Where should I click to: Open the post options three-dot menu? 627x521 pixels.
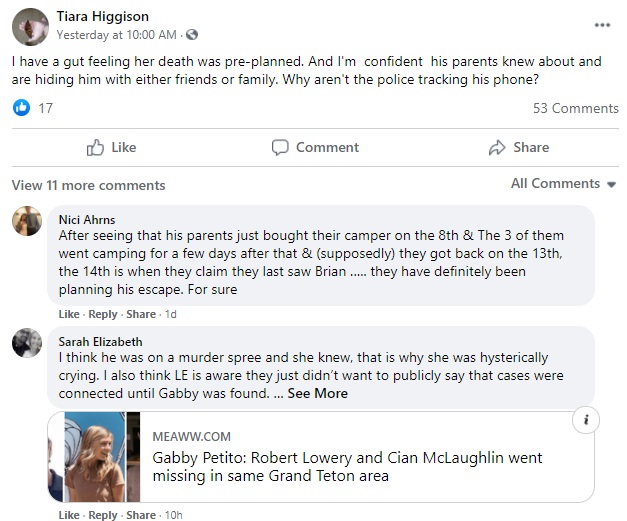click(x=602, y=25)
